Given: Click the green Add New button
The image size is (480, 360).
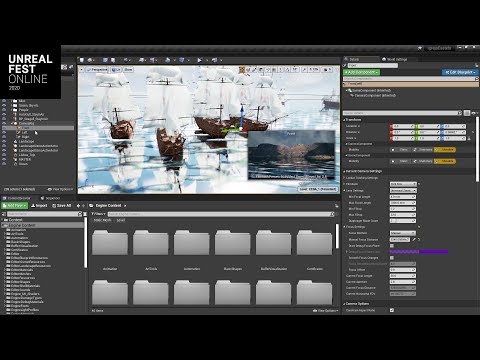Looking at the screenshot, I should coord(14,206).
